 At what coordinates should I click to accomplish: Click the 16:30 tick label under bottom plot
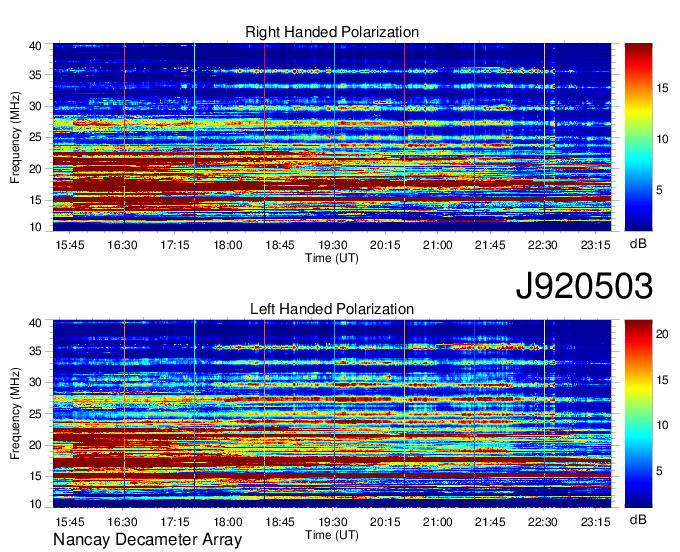coord(122,522)
